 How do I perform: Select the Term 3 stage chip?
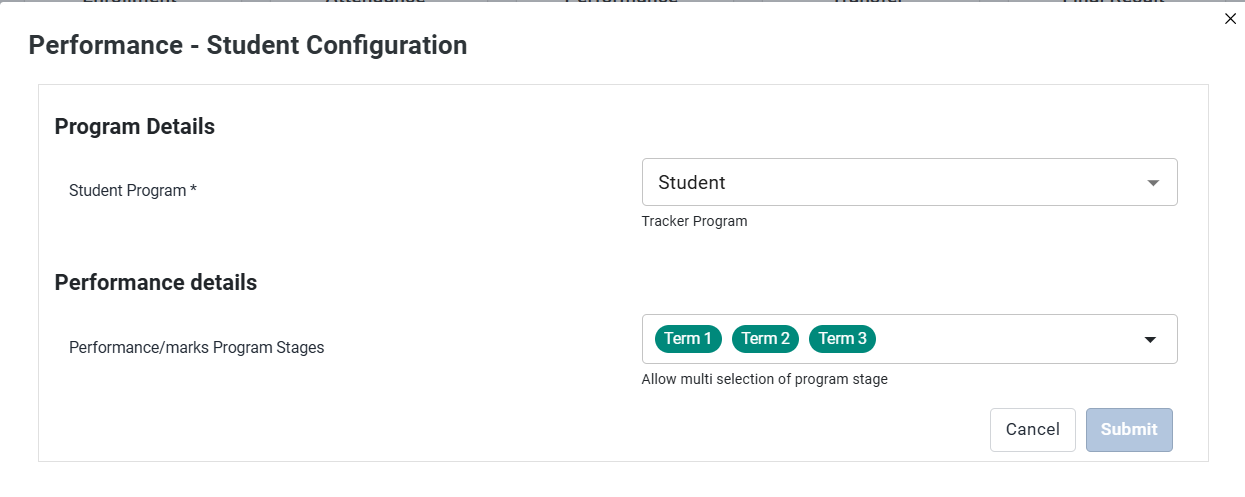click(x=842, y=339)
